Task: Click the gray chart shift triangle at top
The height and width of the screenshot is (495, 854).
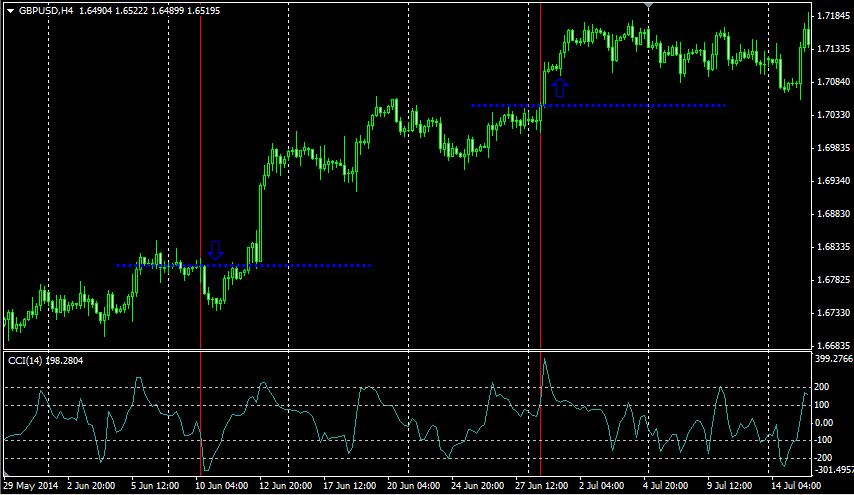Action: click(x=648, y=5)
